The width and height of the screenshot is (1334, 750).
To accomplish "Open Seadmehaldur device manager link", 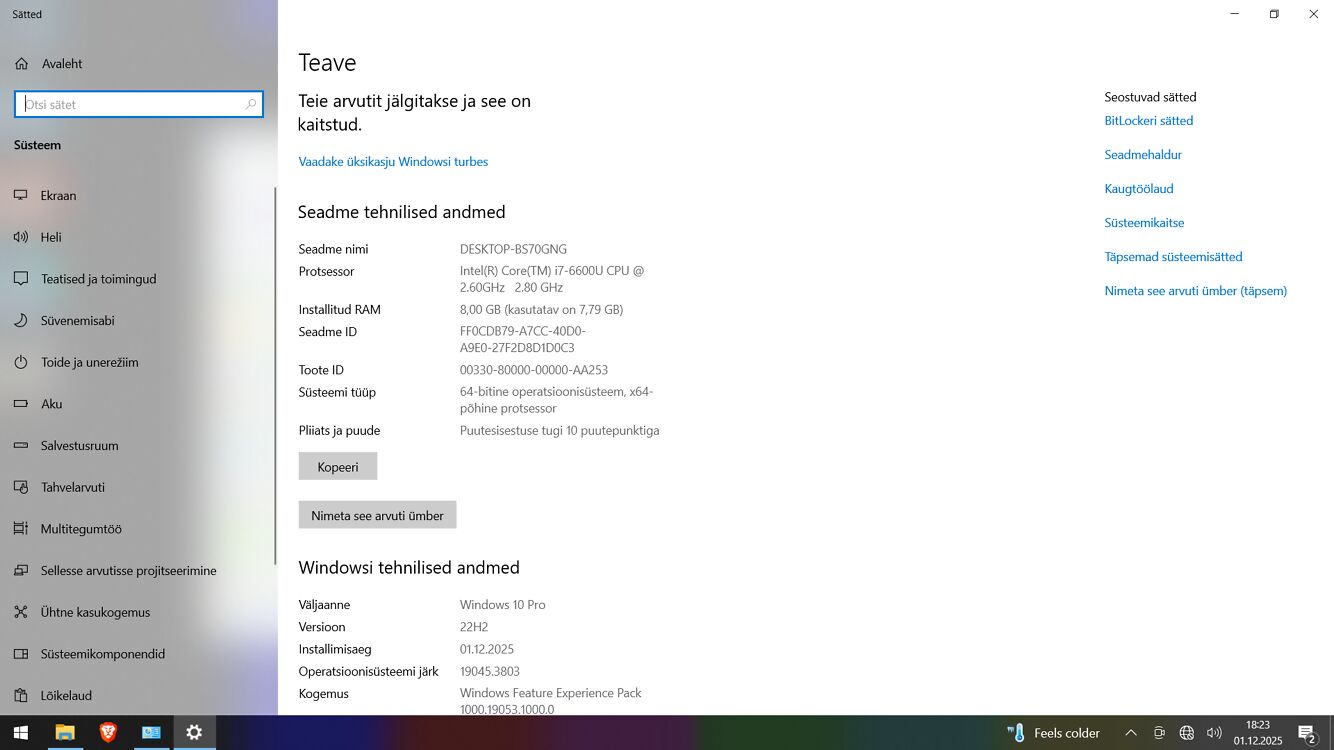I will 1143,155.
